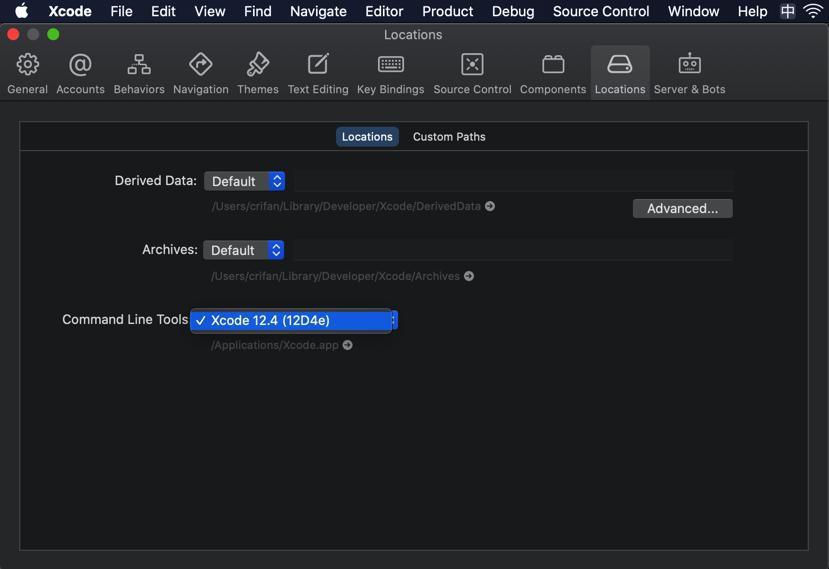Zoom the window with the green button
Screen dimensions: 829x569
coord(53,35)
